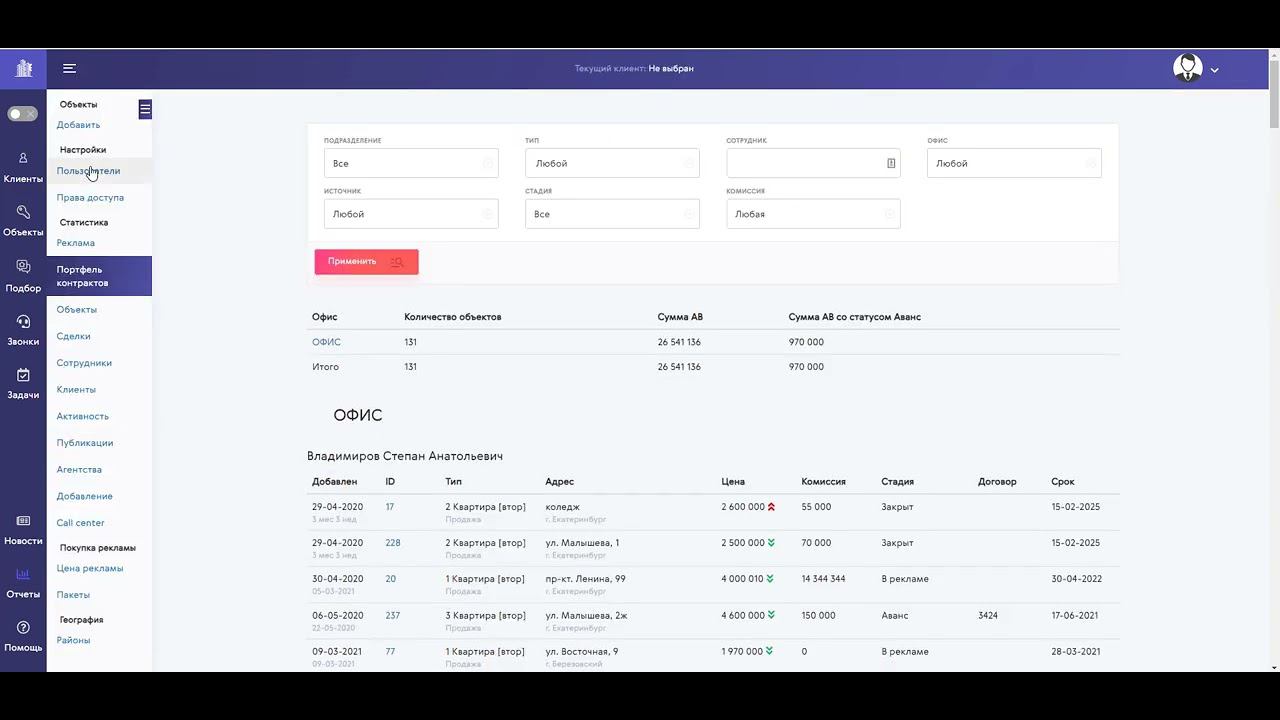Screen dimensions: 1280x720
Task: Click the red up arrow beside price 2 600 000
Action: 772,507
